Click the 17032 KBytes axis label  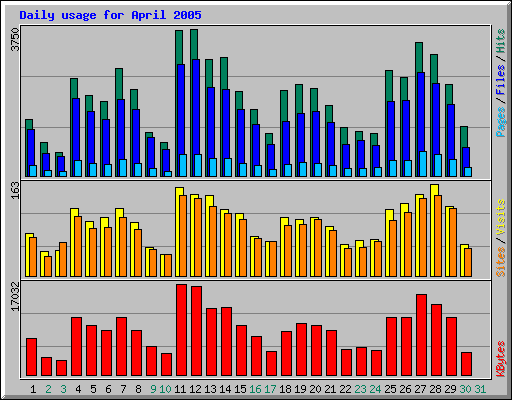click(15, 296)
